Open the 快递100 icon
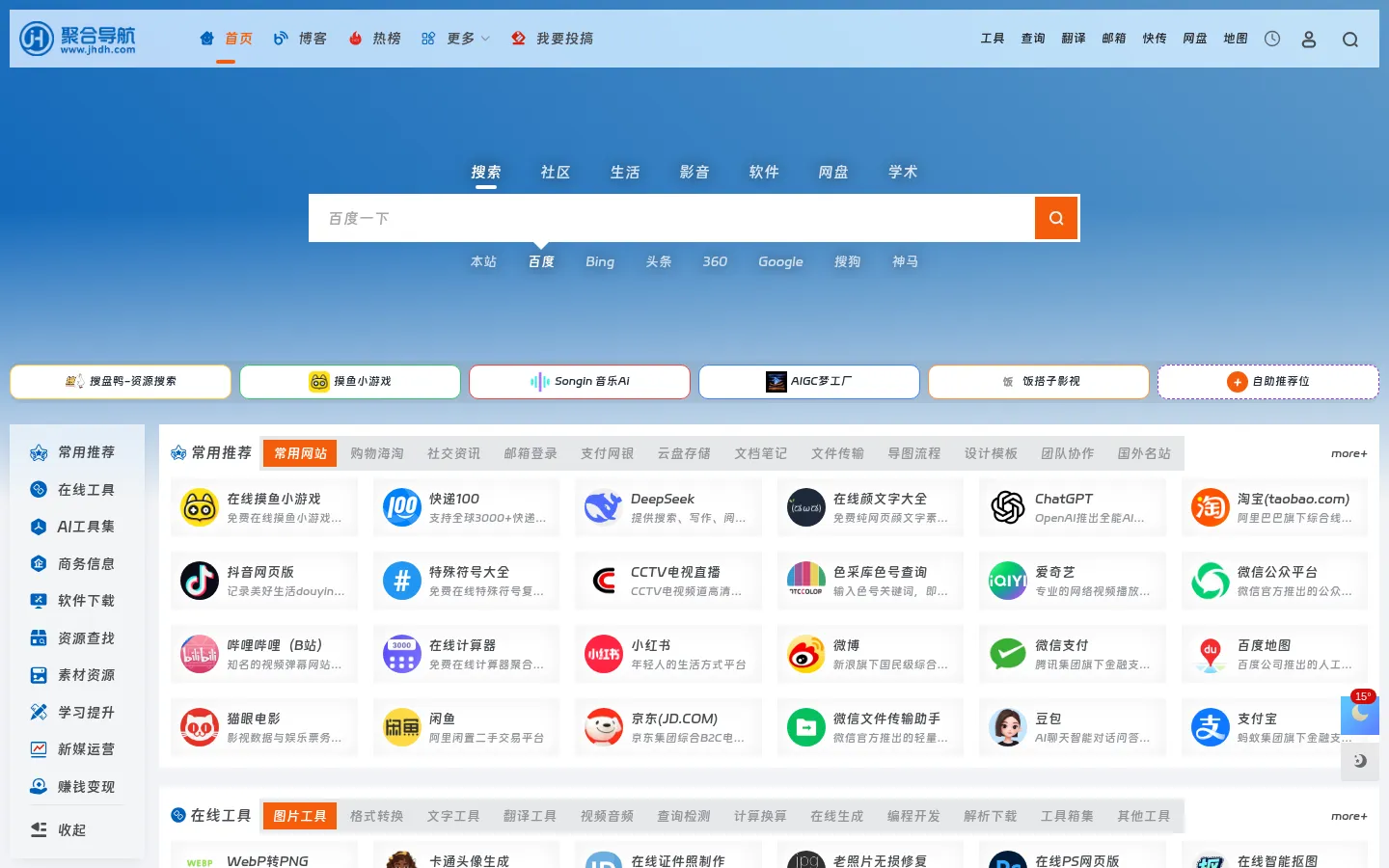The width and height of the screenshot is (1389, 868). coord(401,507)
